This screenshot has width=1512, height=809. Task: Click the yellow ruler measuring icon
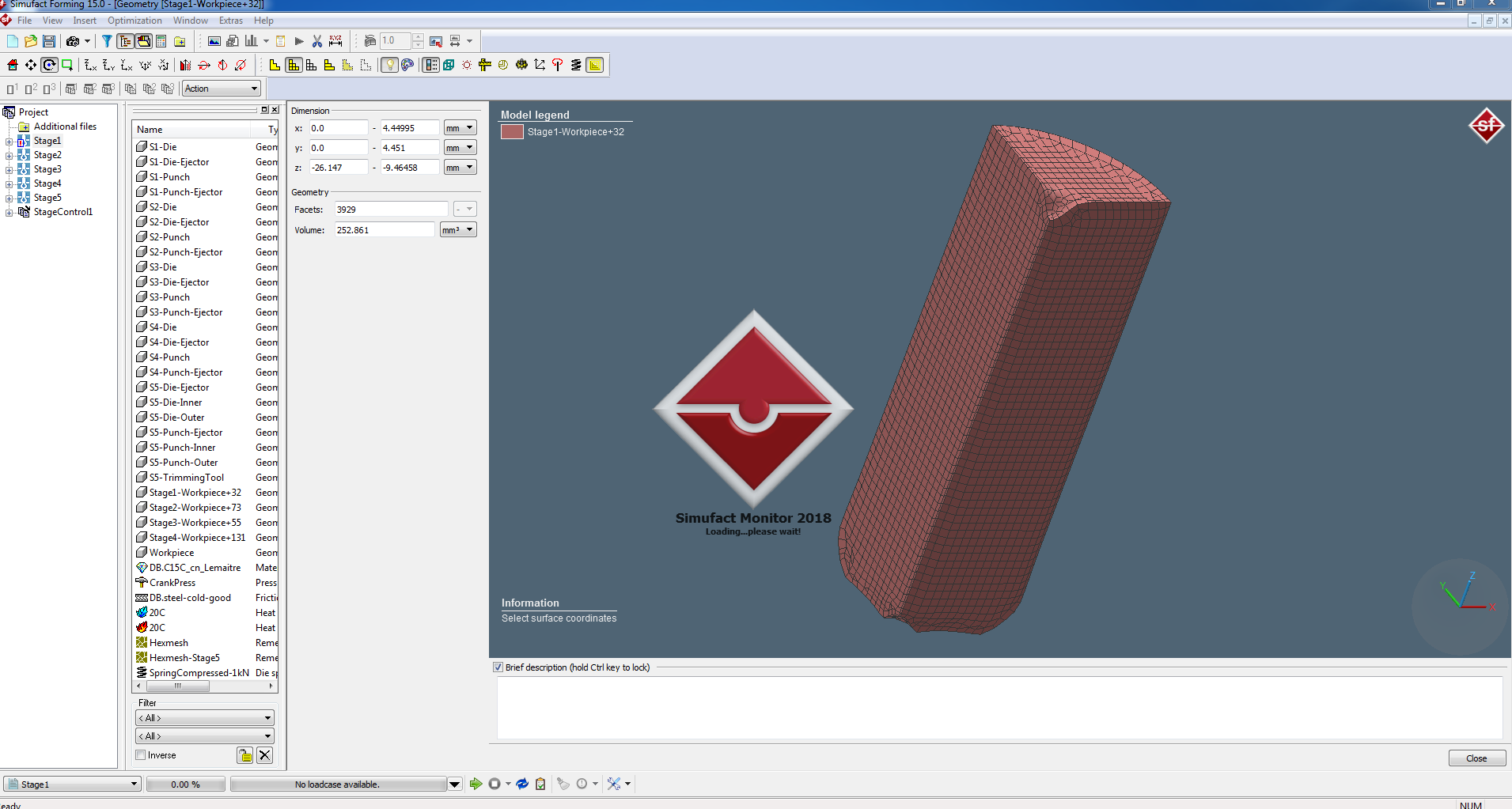pos(485,65)
